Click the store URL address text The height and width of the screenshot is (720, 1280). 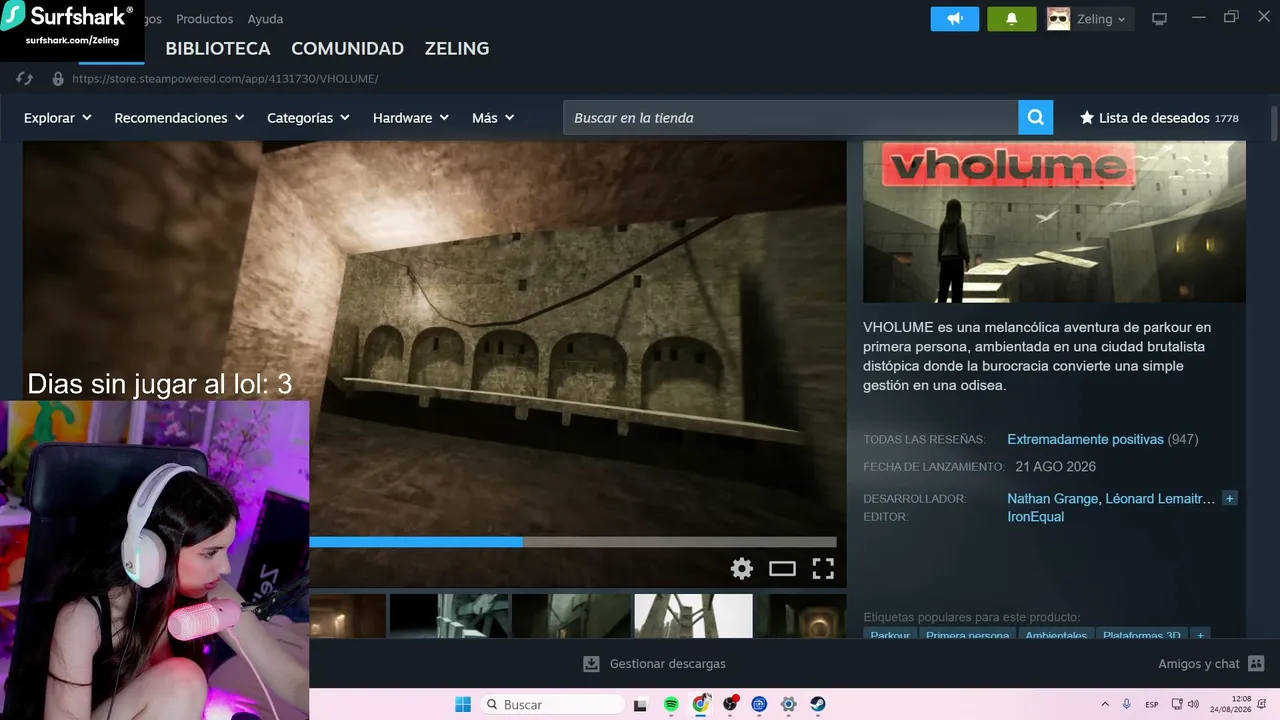pyautogui.click(x=225, y=78)
